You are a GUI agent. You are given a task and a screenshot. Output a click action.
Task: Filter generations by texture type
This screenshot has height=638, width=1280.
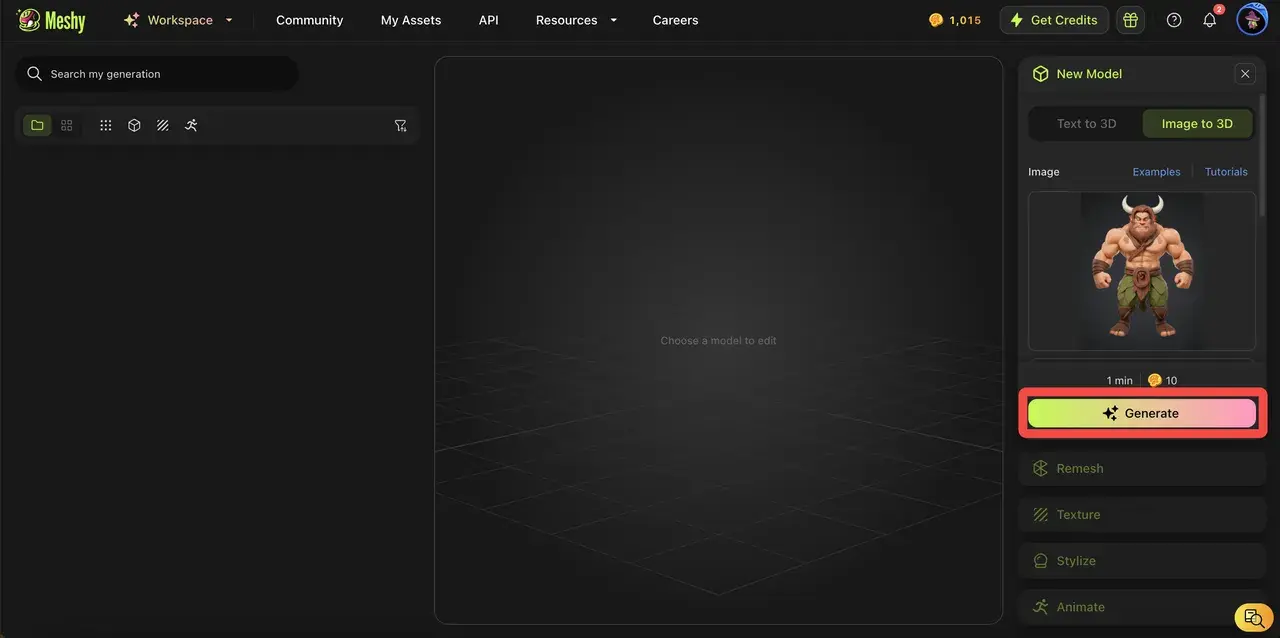(162, 125)
